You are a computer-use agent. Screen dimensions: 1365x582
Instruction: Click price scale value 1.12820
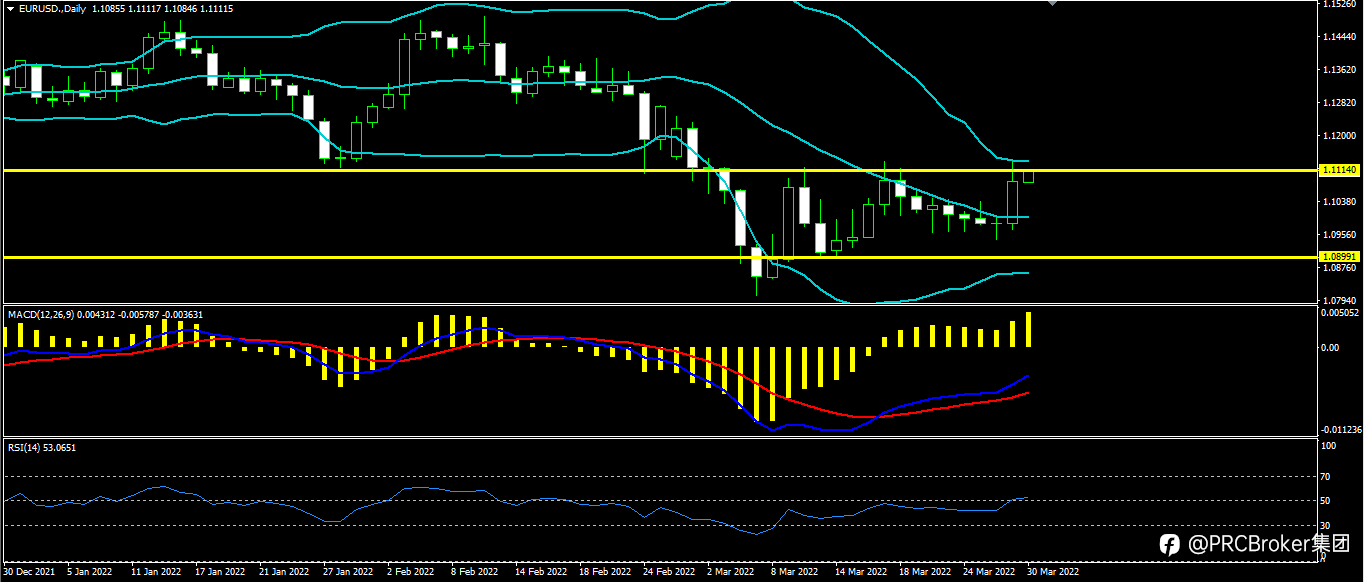click(1339, 103)
